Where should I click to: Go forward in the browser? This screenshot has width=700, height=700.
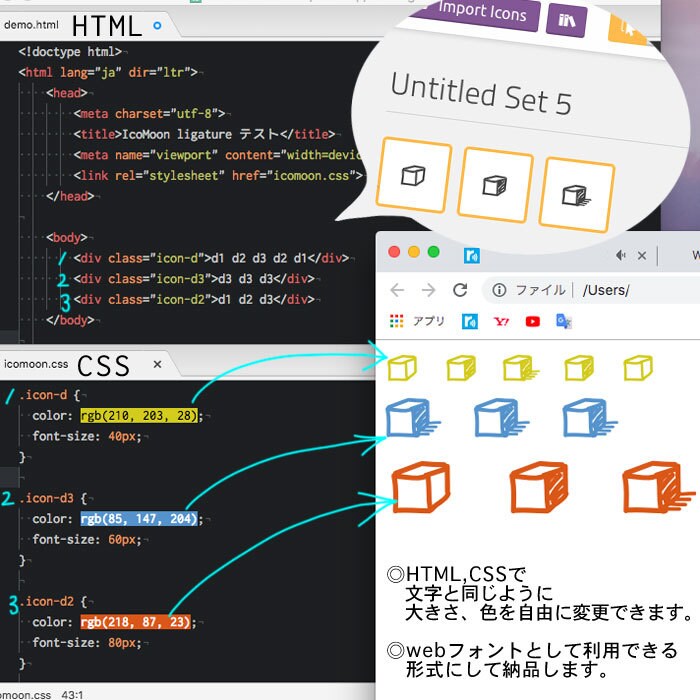pyautogui.click(x=429, y=290)
